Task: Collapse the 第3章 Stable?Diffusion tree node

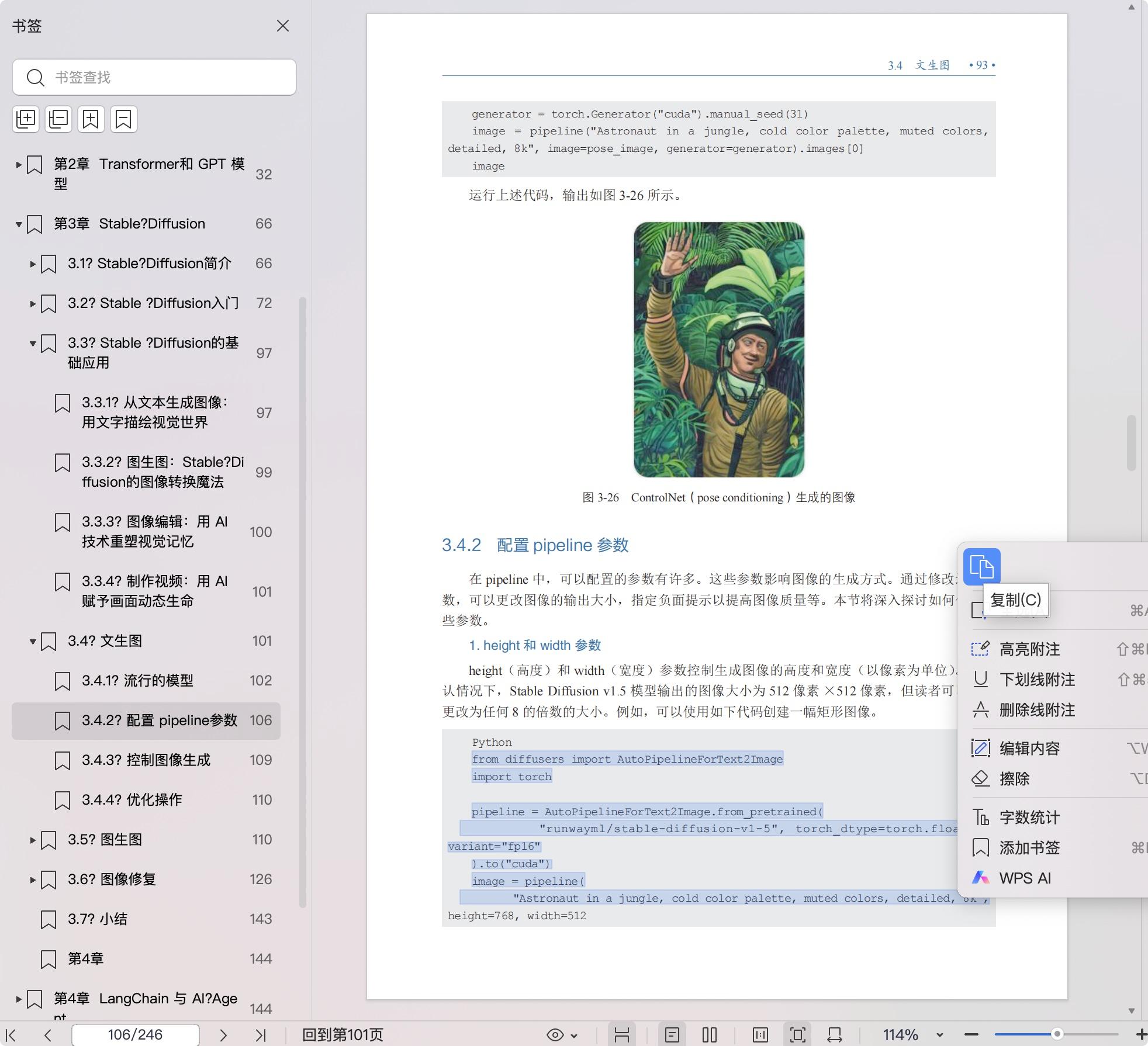Action: pos(19,224)
